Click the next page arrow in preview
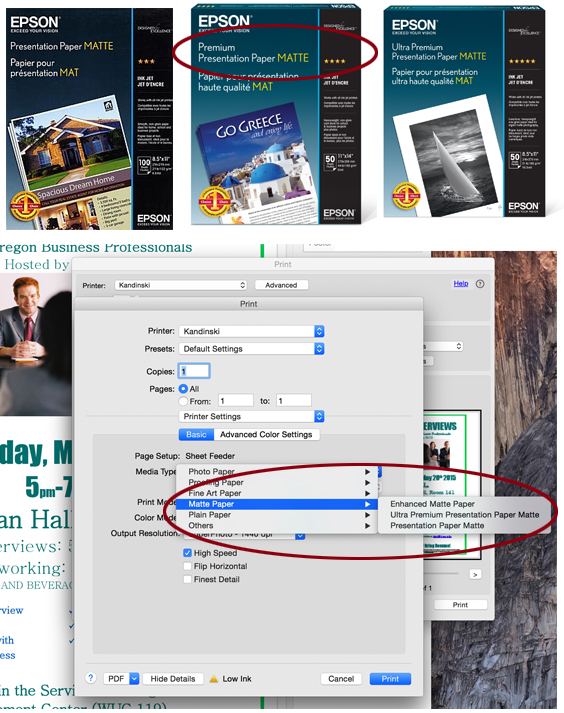 coord(475,575)
